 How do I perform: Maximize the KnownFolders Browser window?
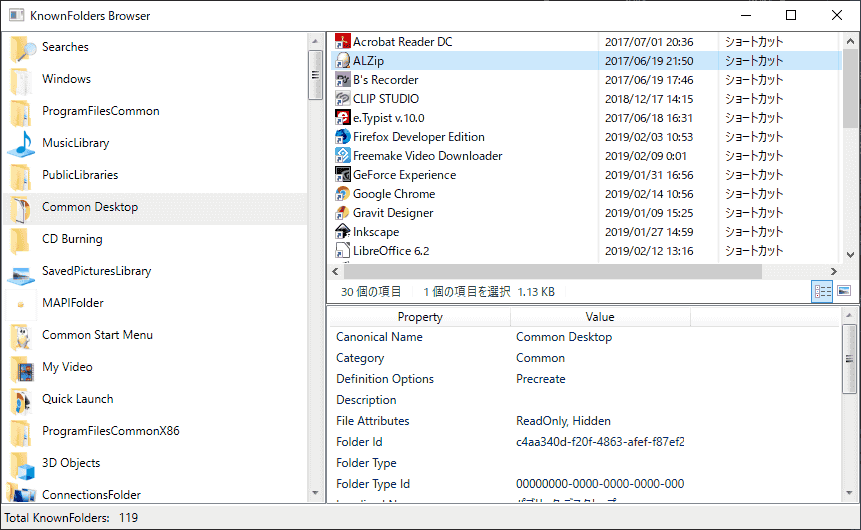791,15
